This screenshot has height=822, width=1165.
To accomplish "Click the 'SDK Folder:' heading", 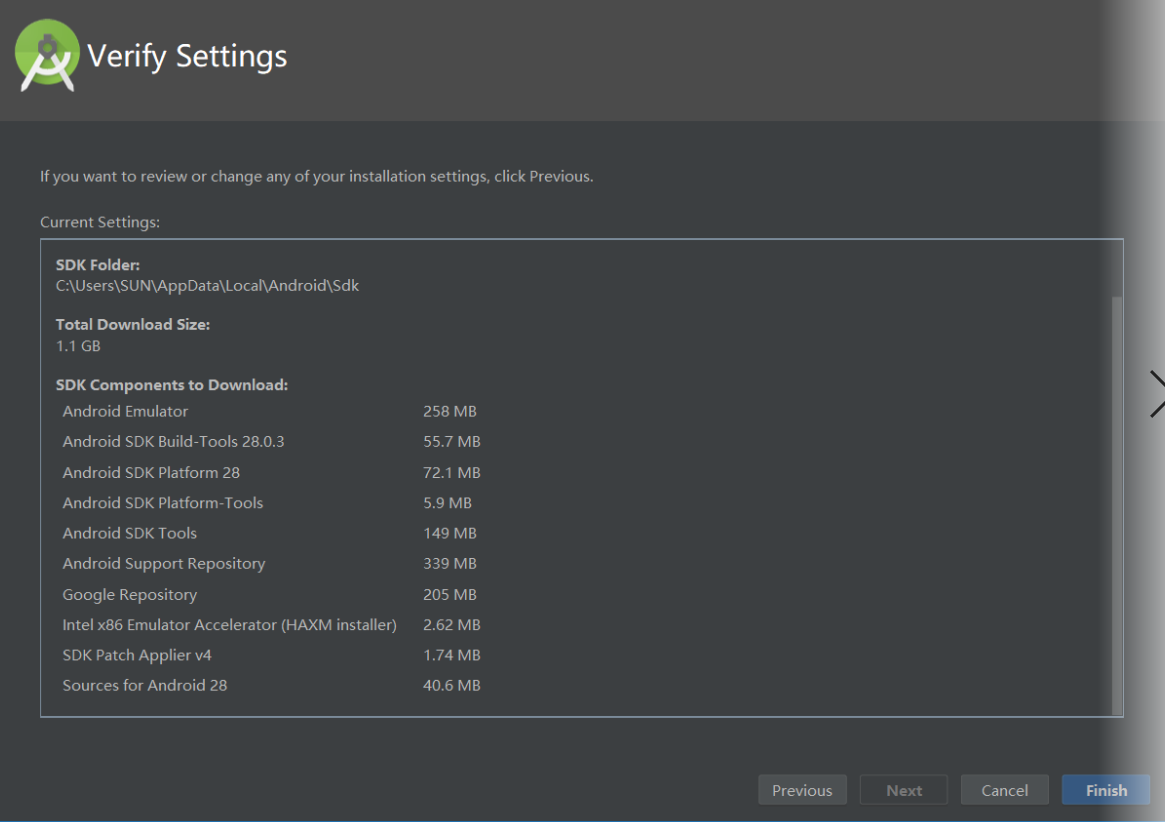I will click(x=97, y=265).
